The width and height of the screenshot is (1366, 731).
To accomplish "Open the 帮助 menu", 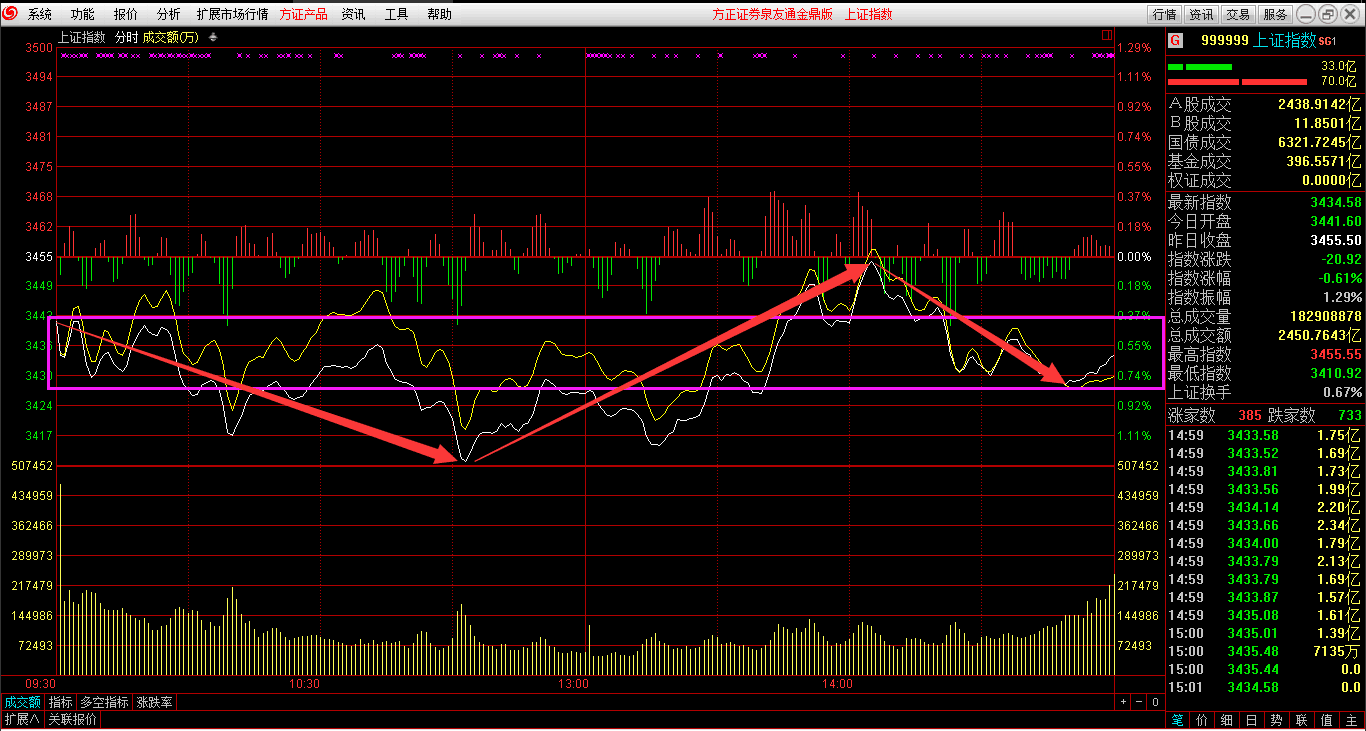I will 439,14.
